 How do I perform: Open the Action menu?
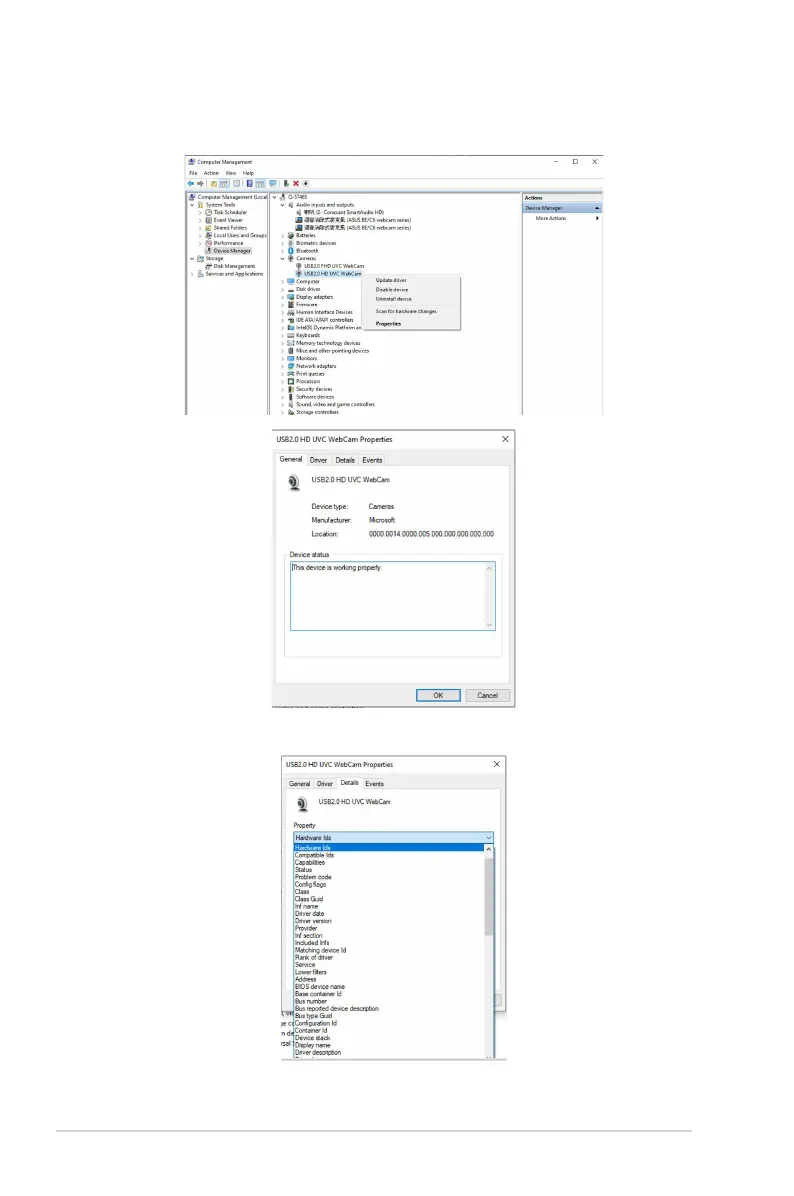(x=211, y=173)
